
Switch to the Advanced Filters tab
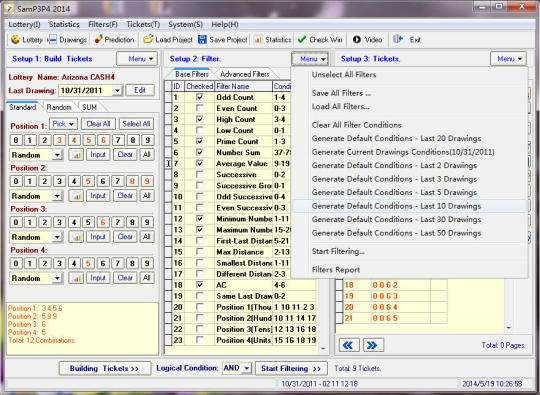coord(245,74)
